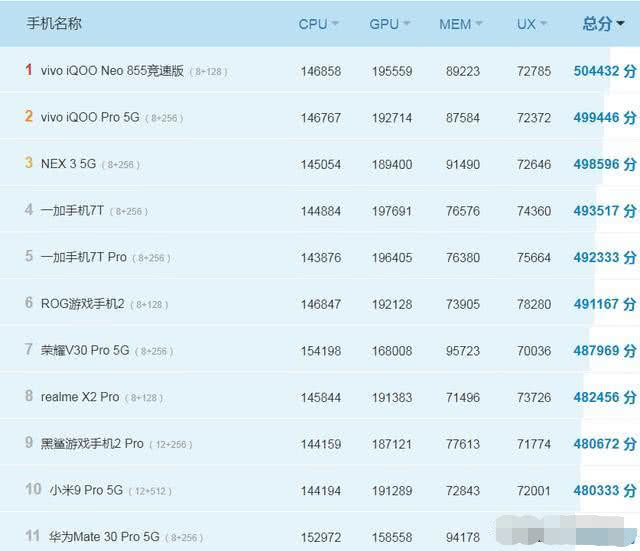Click total score 504432 分
The height and width of the screenshot is (551, 640).
(x=605, y=71)
